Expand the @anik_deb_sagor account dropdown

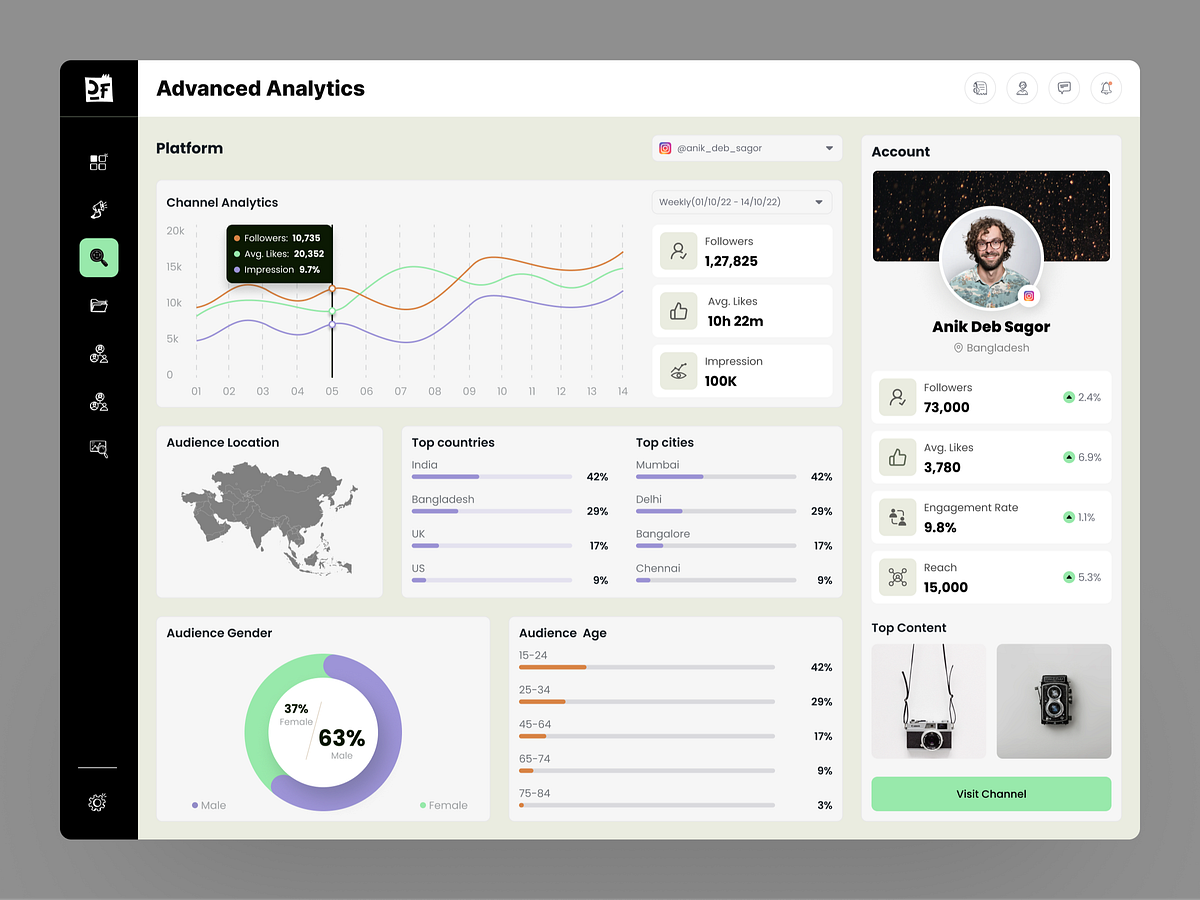pos(747,148)
